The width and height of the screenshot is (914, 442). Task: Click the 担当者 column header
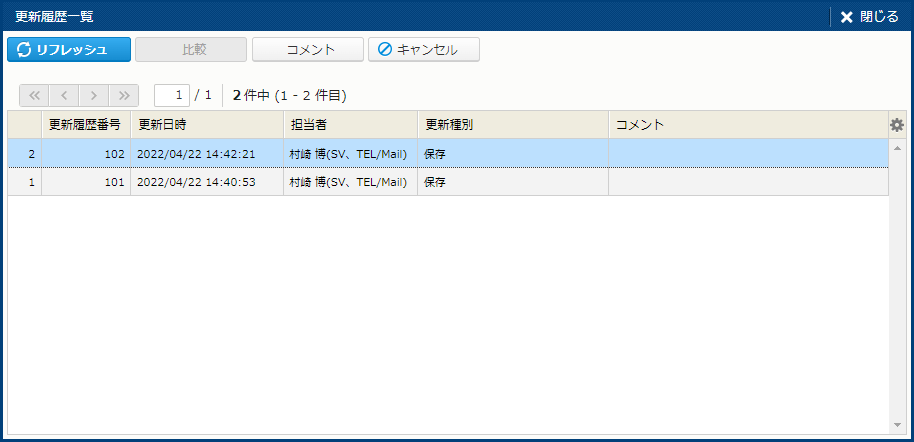[x=350, y=125]
